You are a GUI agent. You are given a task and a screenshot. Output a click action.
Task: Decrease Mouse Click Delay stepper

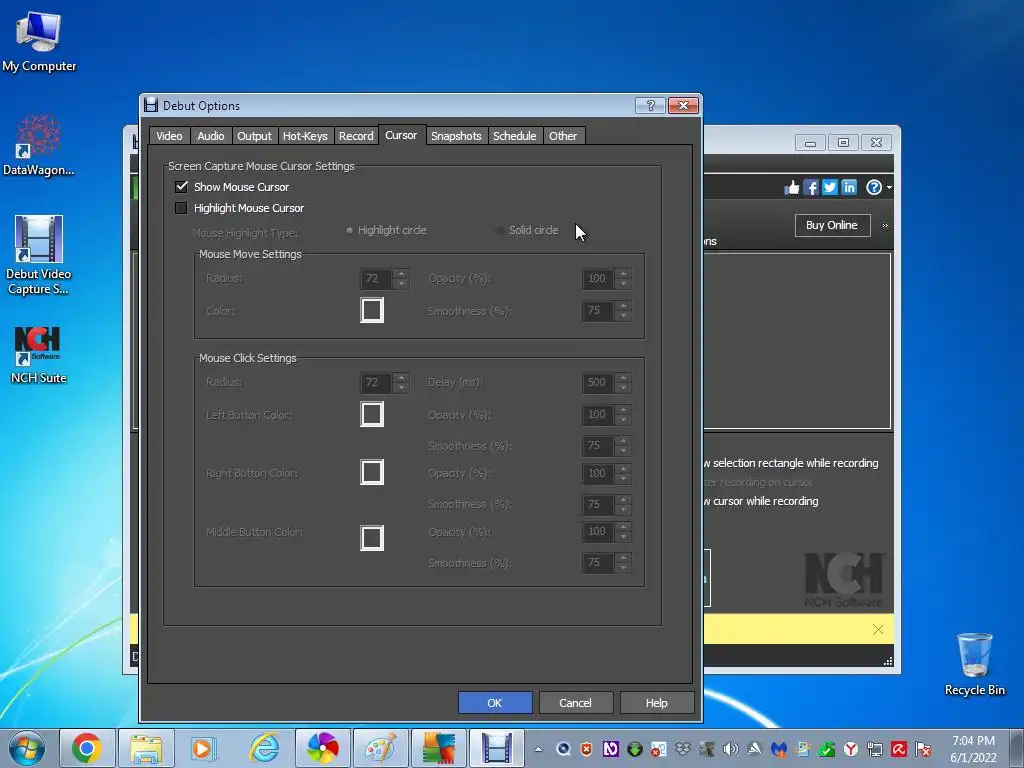point(624,388)
